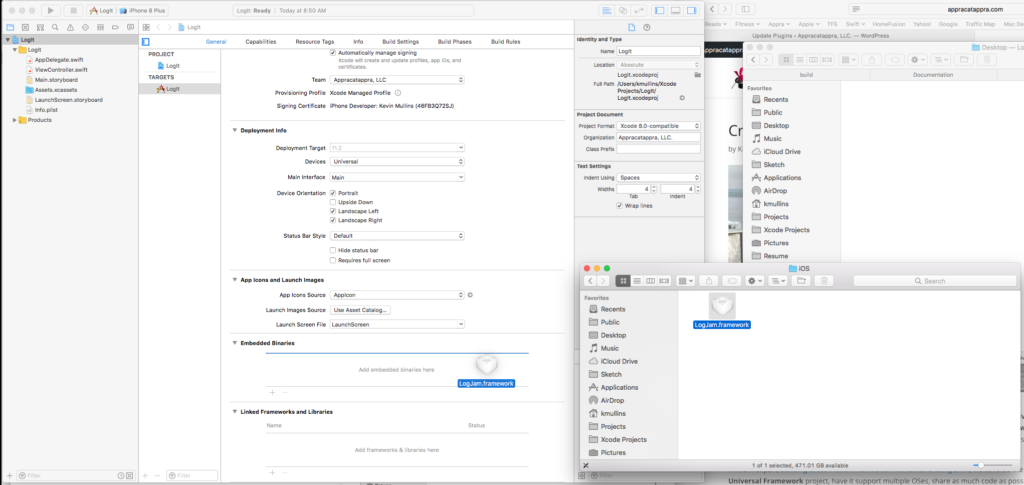Show the Quick Help inspector
The height and width of the screenshot is (485, 1024).
[647, 27]
